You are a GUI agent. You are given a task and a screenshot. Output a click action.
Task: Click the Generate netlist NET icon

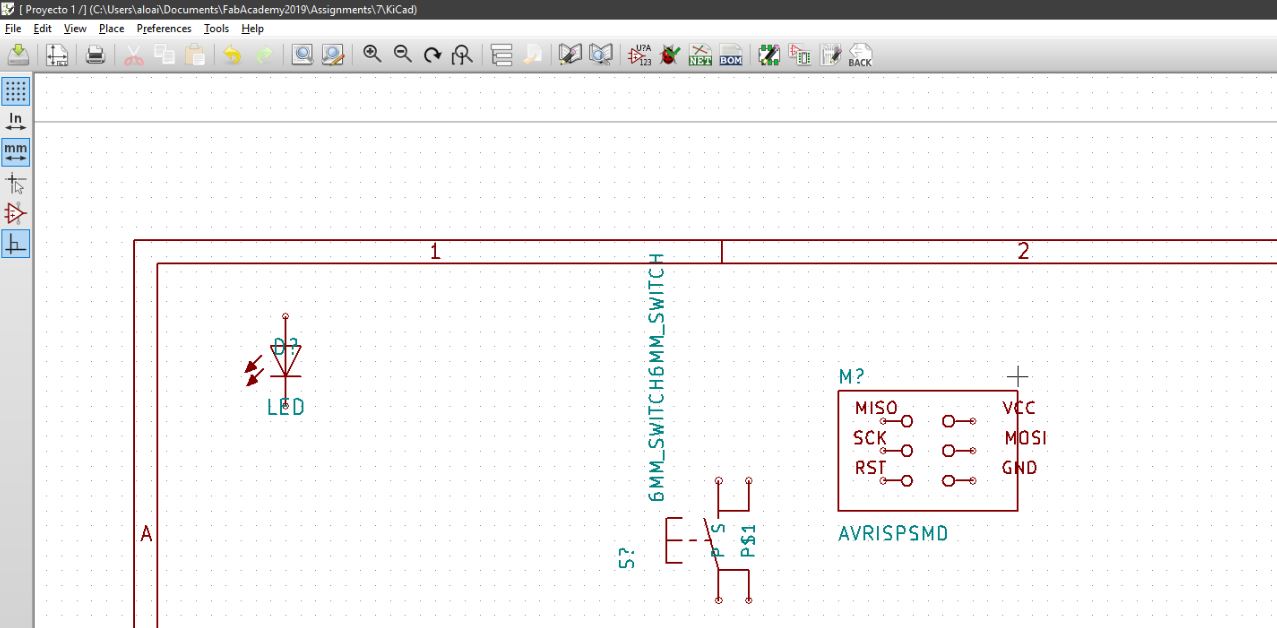pos(700,55)
